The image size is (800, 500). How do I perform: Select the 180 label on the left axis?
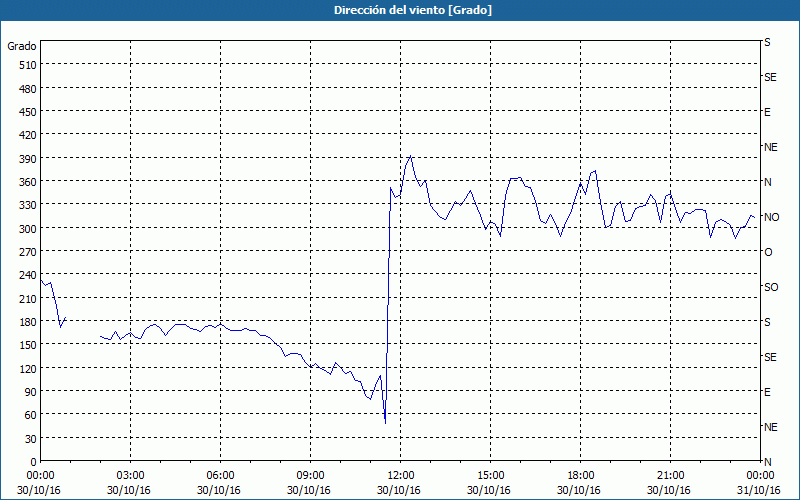click(28, 322)
